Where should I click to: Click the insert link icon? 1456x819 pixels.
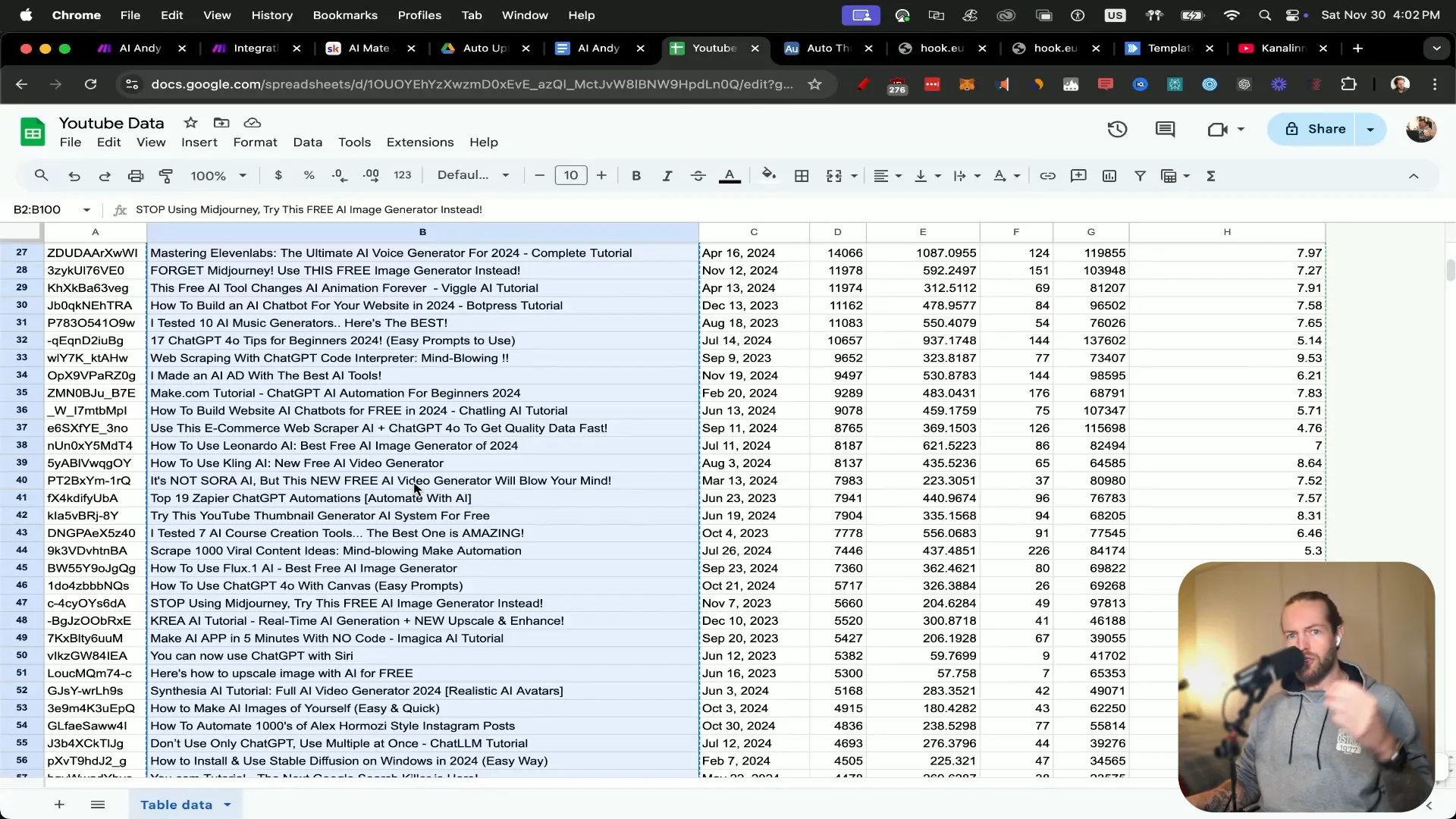point(1047,176)
